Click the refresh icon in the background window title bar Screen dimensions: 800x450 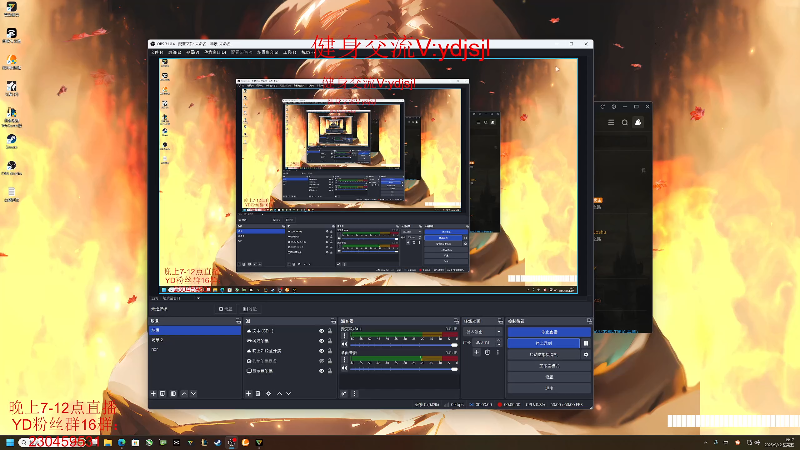(x=603, y=107)
